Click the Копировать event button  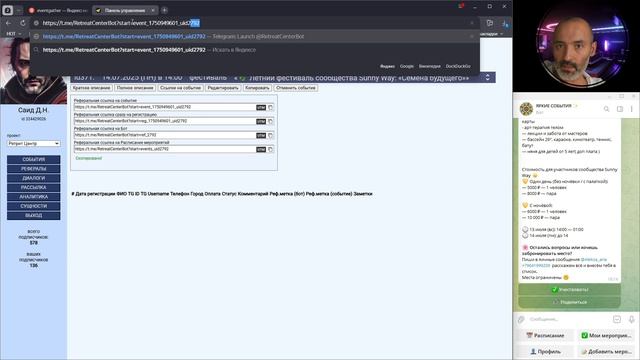point(257,88)
